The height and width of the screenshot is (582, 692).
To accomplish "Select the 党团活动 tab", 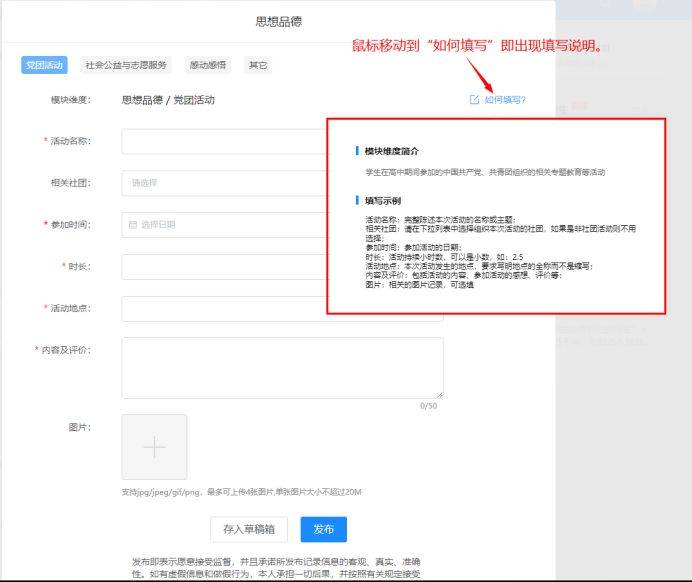I will click(x=44, y=65).
